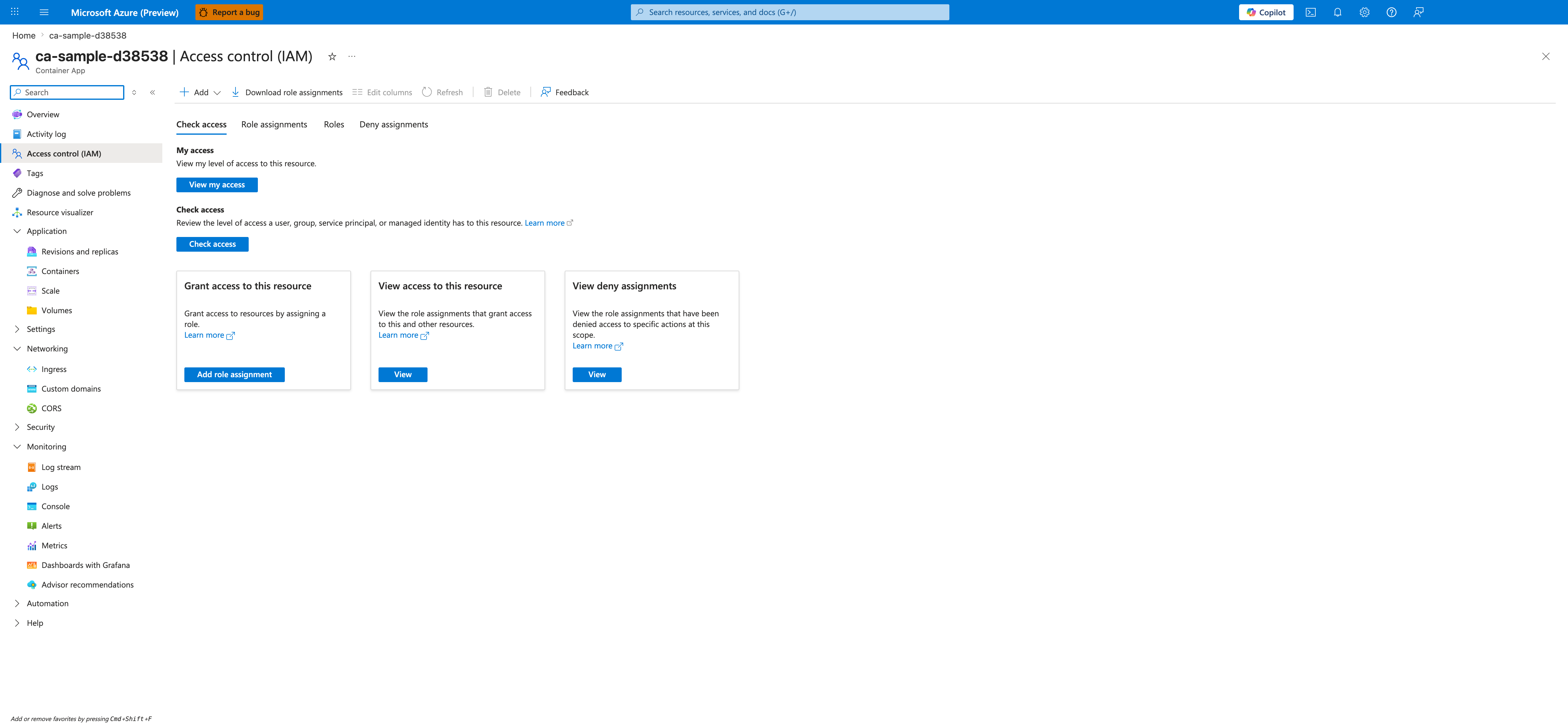Click View in View access card
The image size is (1568, 725).
click(x=403, y=375)
